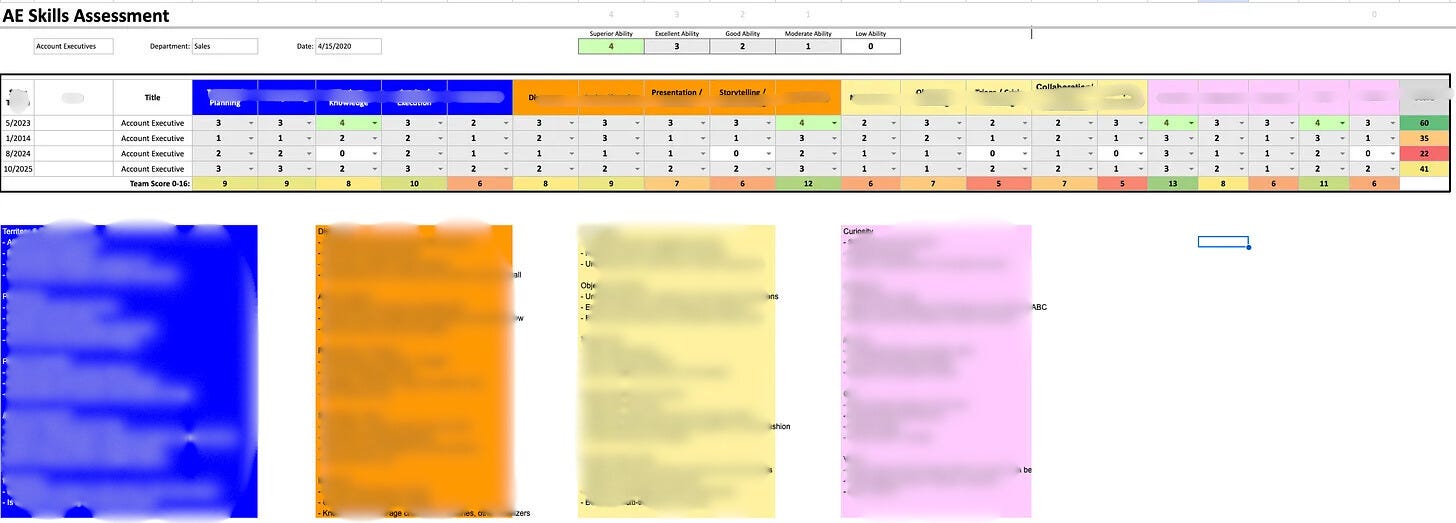Click the Date field showing 4/15/2020
This screenshot has width=1456, height=523.
(x=348, y=46)
